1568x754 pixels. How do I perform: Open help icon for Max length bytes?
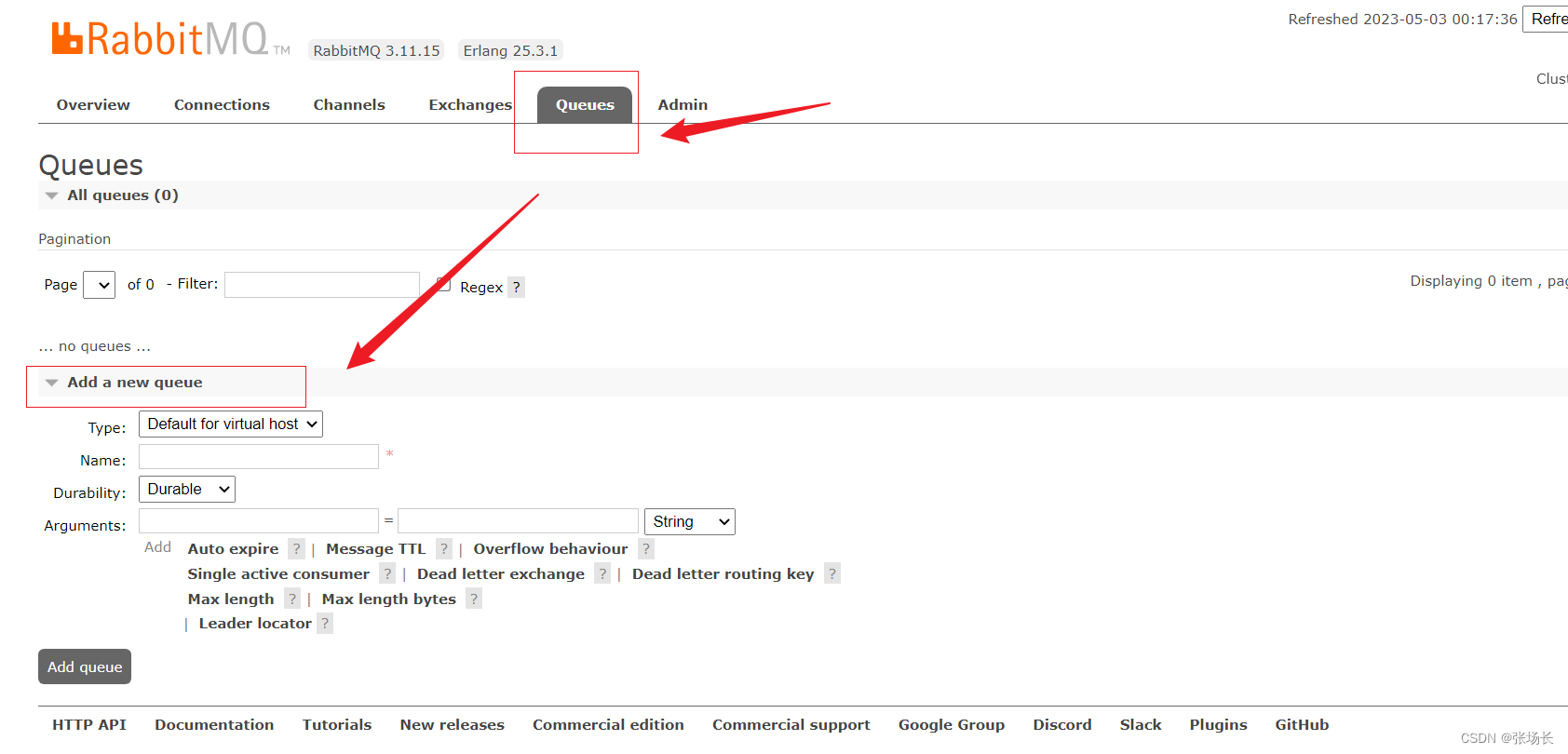click(474, 599)
